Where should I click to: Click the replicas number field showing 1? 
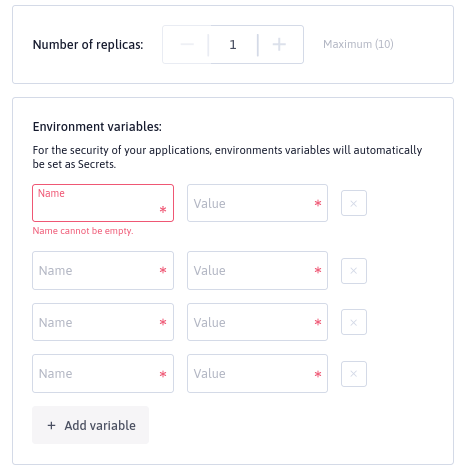tap(233, 44)
